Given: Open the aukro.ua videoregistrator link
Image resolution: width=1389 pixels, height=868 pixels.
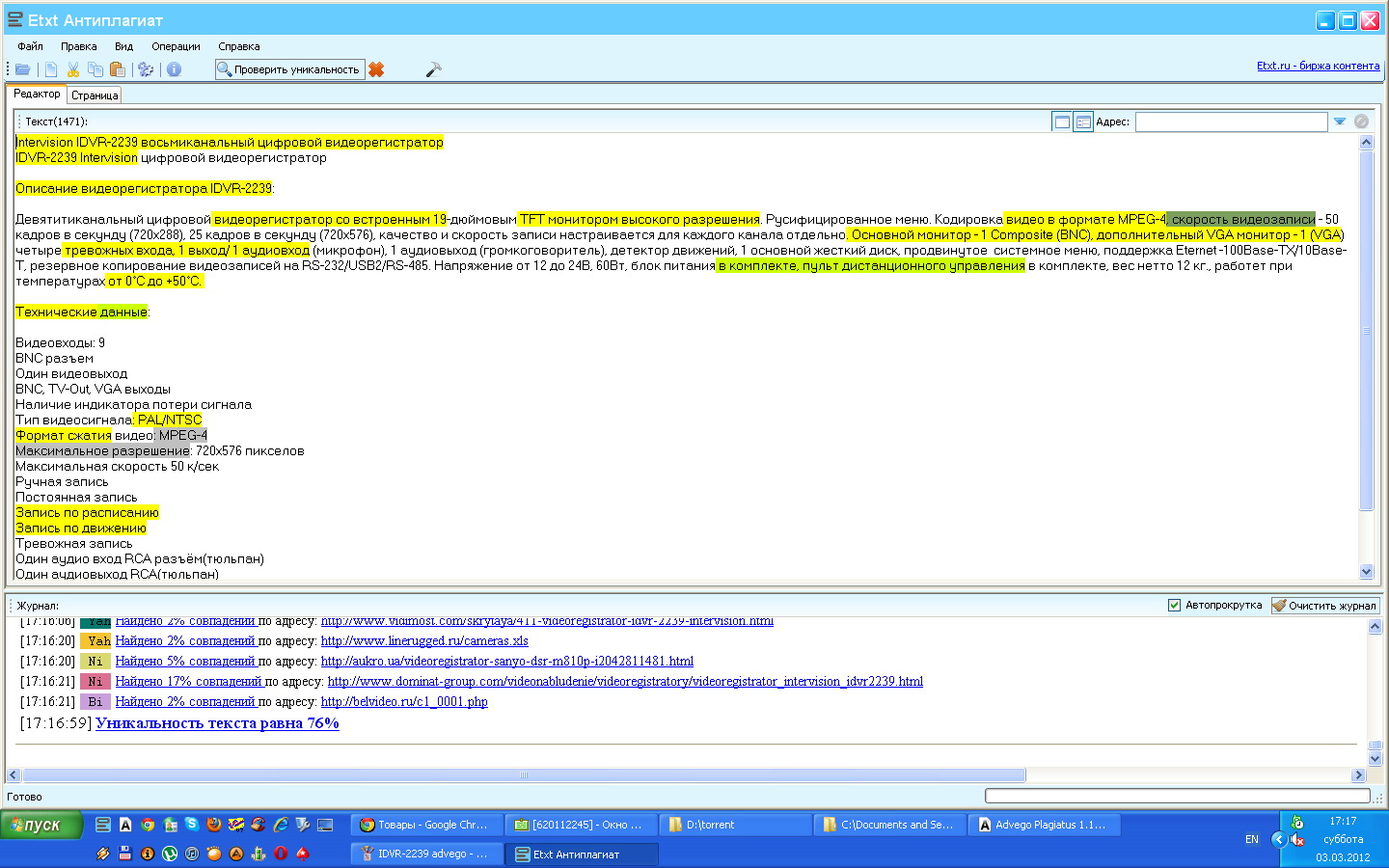Looking at the screenshot, I should pos(507,662).
